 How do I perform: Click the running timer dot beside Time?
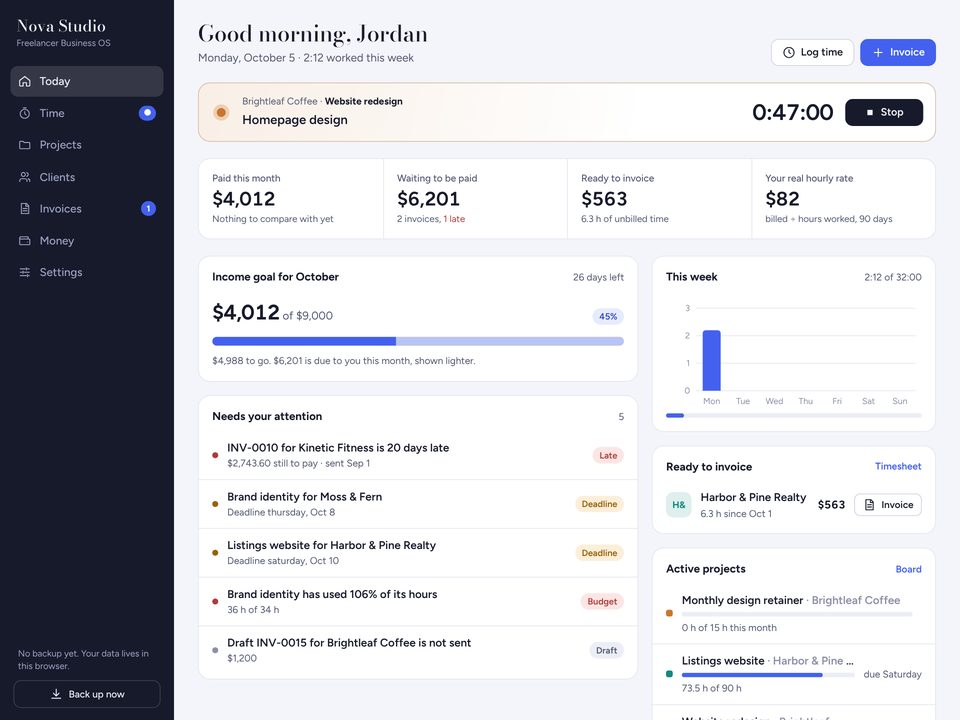tap(147, 113)
